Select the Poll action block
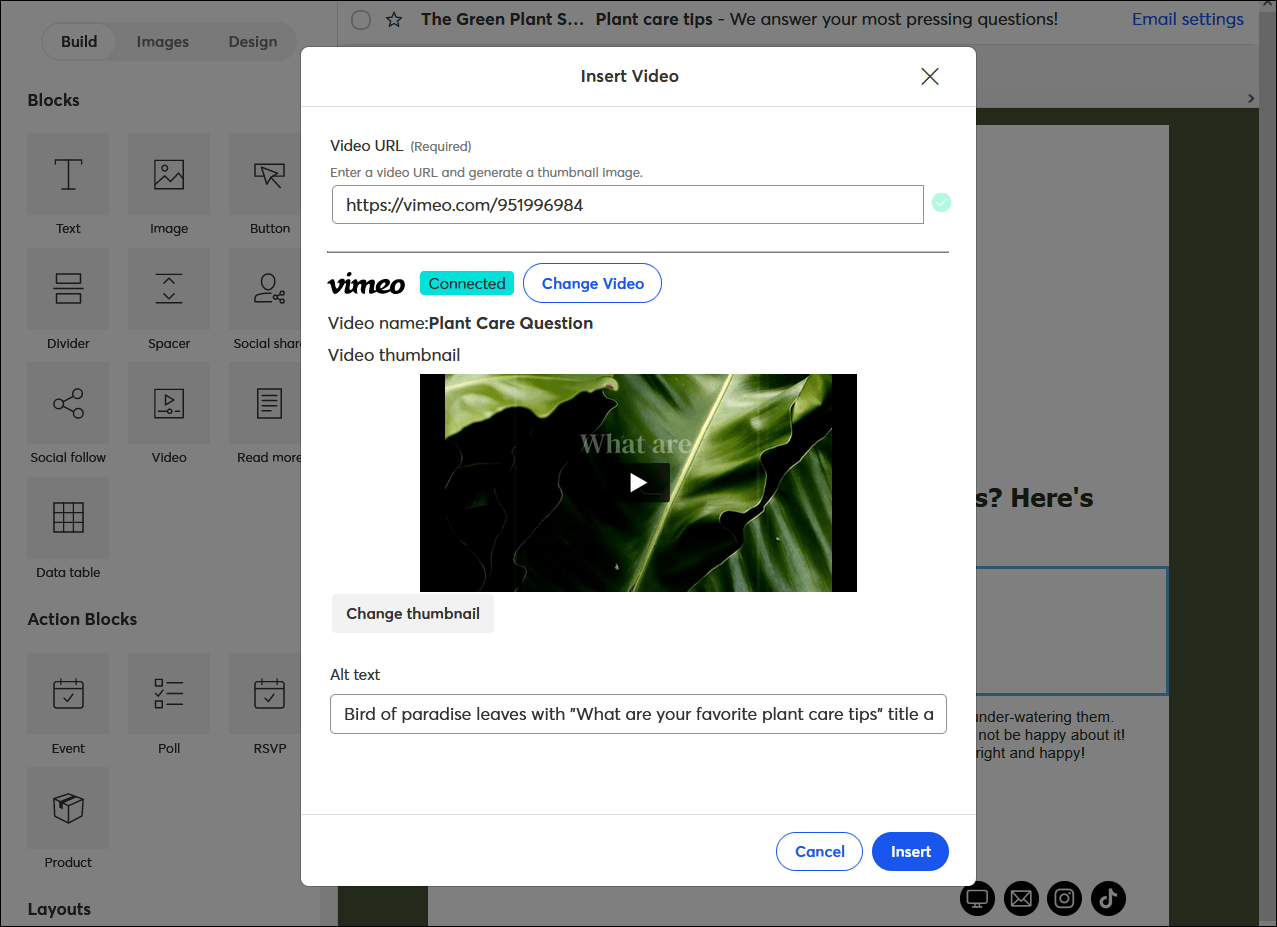The height and width of the screenshot is (927, 1277). pos(168,693)
